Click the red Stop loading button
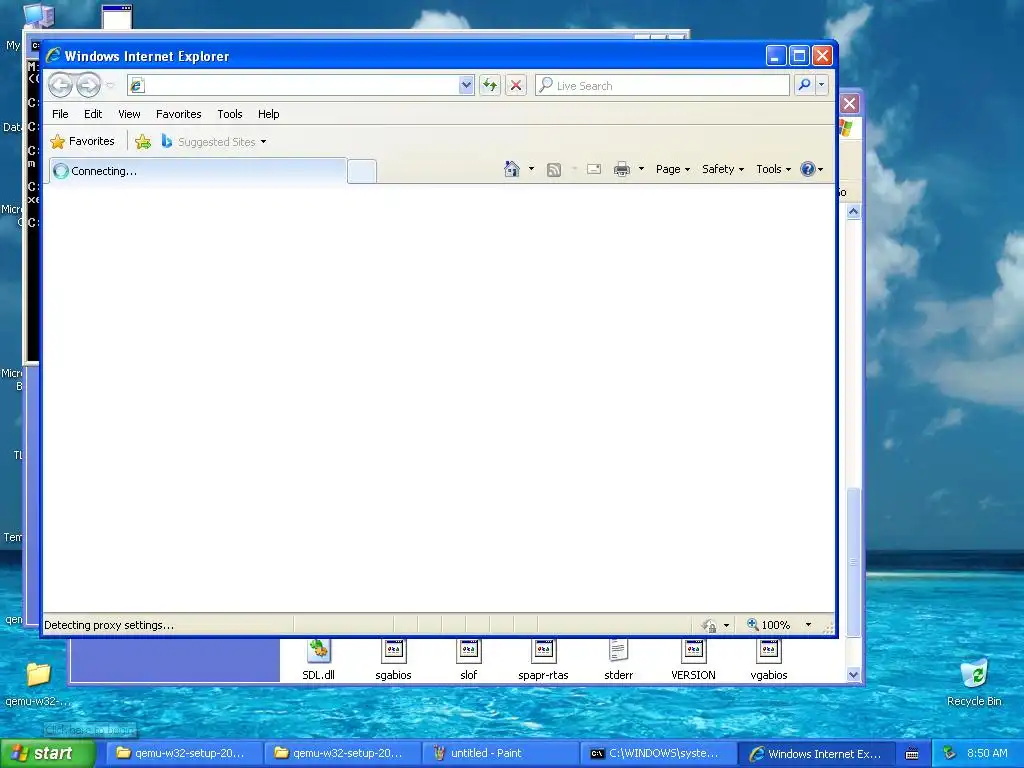The height and width of the screenshot is (768, 1024). pos(516,85)
